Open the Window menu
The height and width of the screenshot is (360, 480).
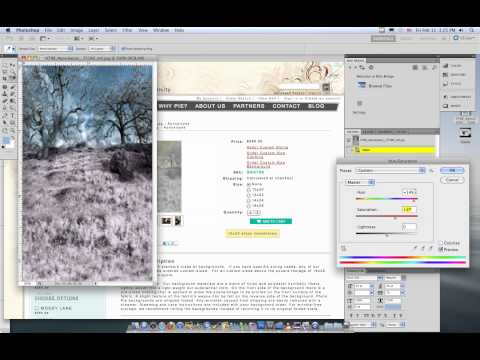161,30
